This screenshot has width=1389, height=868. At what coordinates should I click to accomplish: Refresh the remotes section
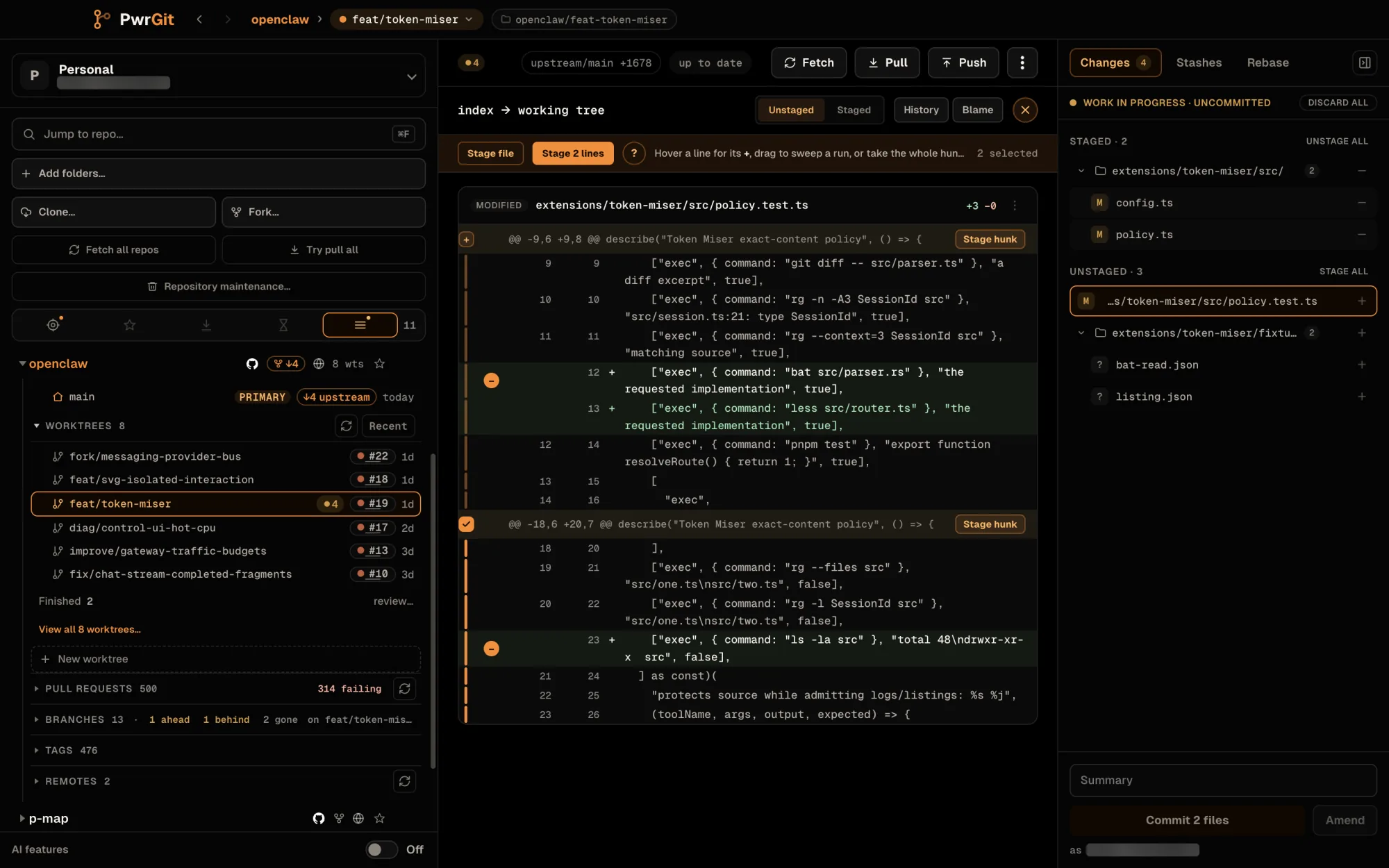pyautogui.click(x=404, y=781)
